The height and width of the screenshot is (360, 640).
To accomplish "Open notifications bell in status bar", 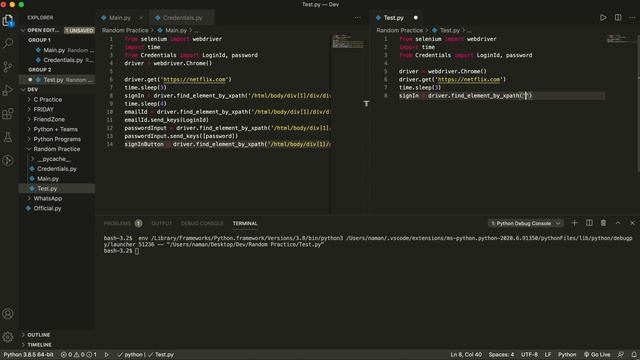I will pyautogui.click(x=634, y=355).
